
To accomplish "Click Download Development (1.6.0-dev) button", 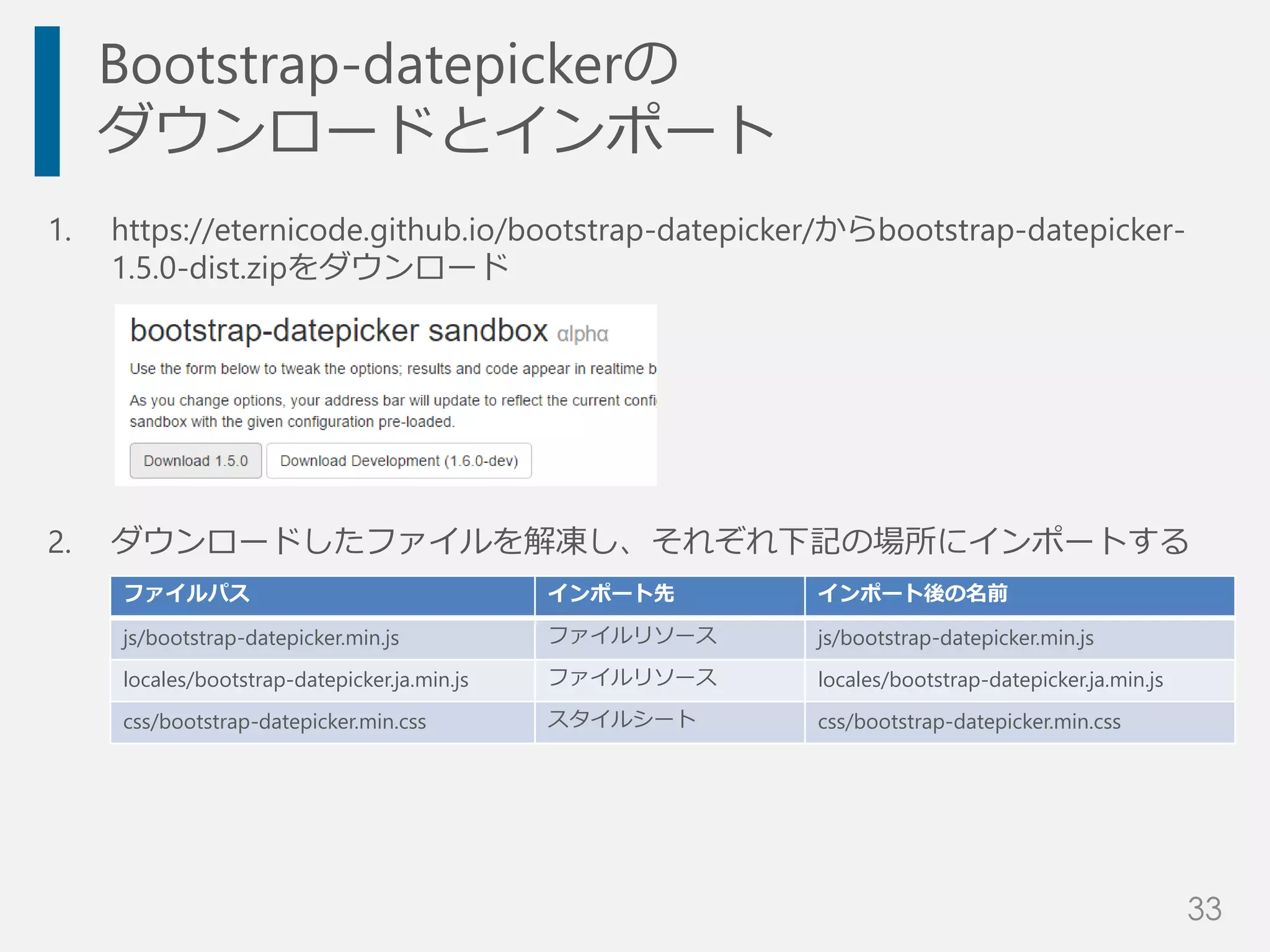I will click(399, 461).
